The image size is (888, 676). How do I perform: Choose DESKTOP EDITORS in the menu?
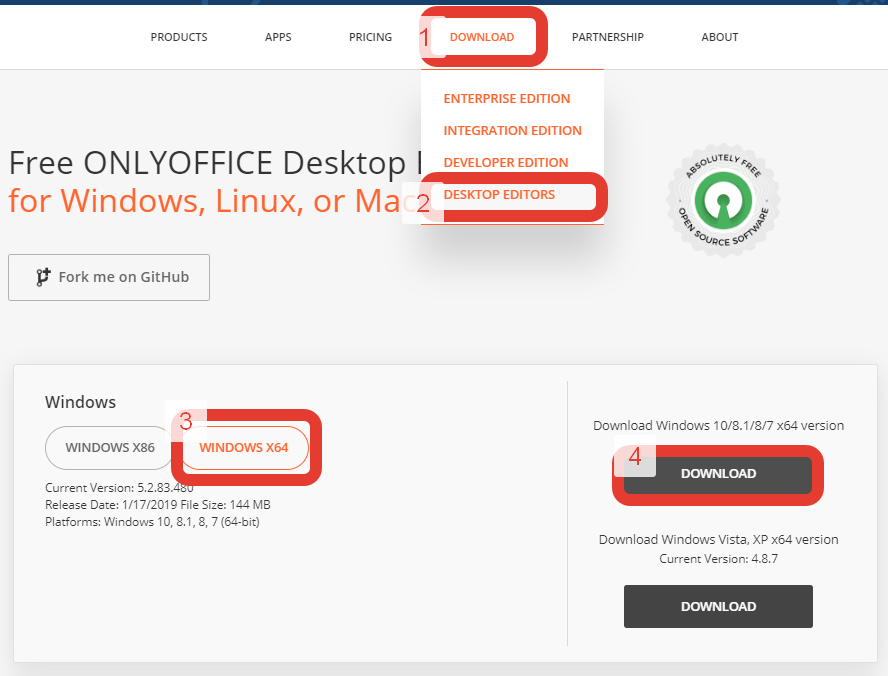click(500, 195)
